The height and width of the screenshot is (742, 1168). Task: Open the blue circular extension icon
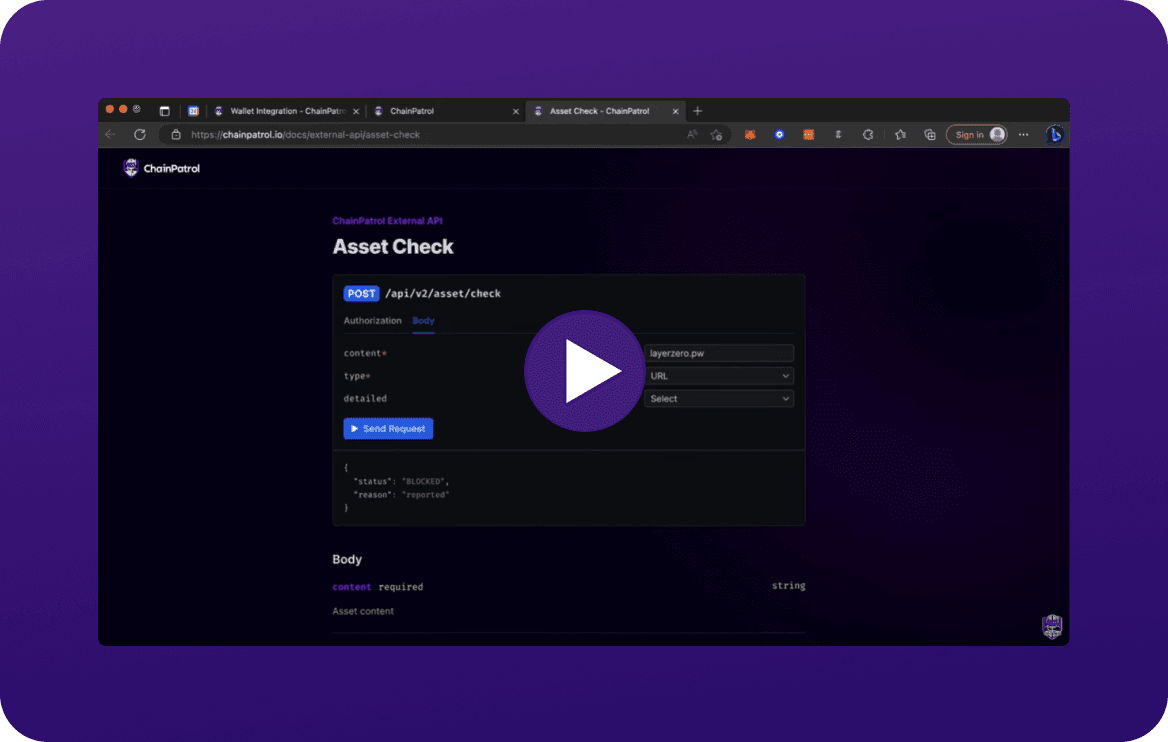point(779,135)
